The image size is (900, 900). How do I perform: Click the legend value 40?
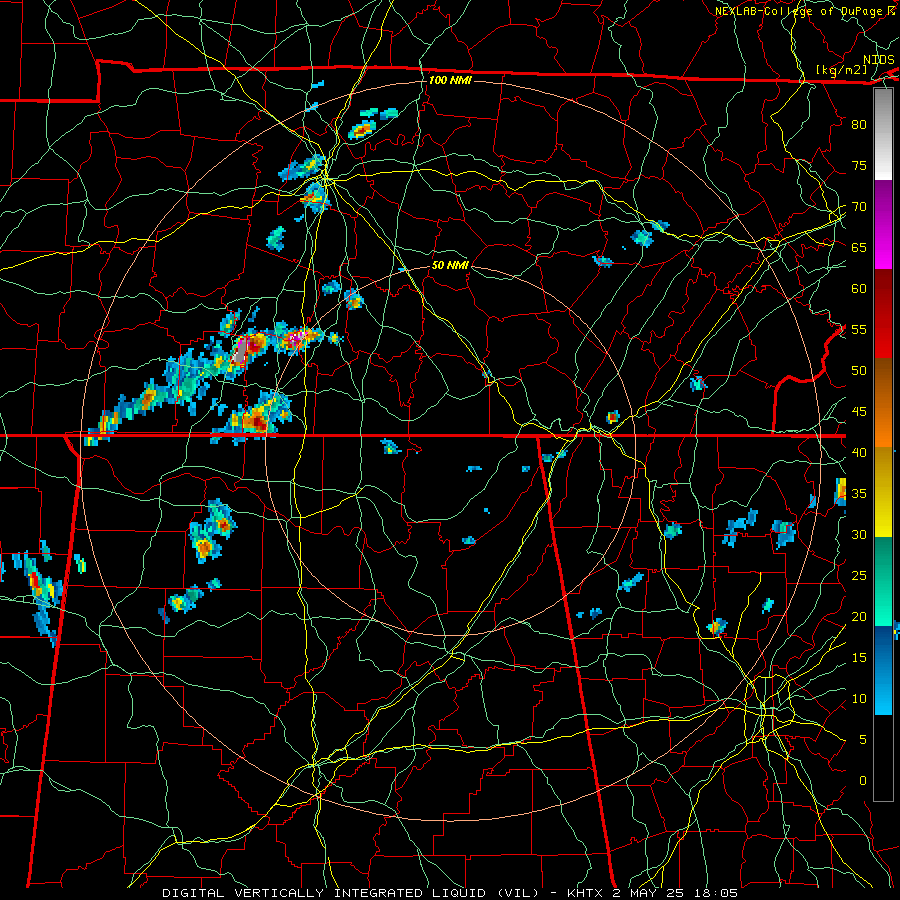pyautogui.click(x=859, y=452)
